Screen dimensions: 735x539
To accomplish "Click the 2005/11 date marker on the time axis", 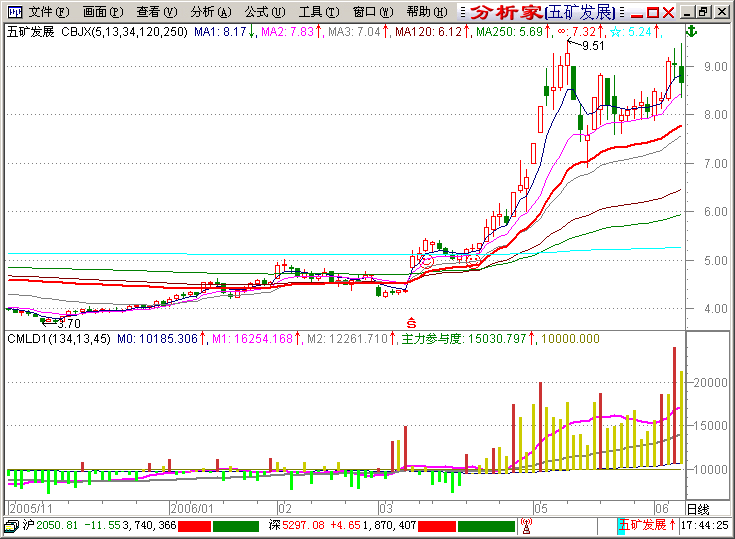I will 31,509.
